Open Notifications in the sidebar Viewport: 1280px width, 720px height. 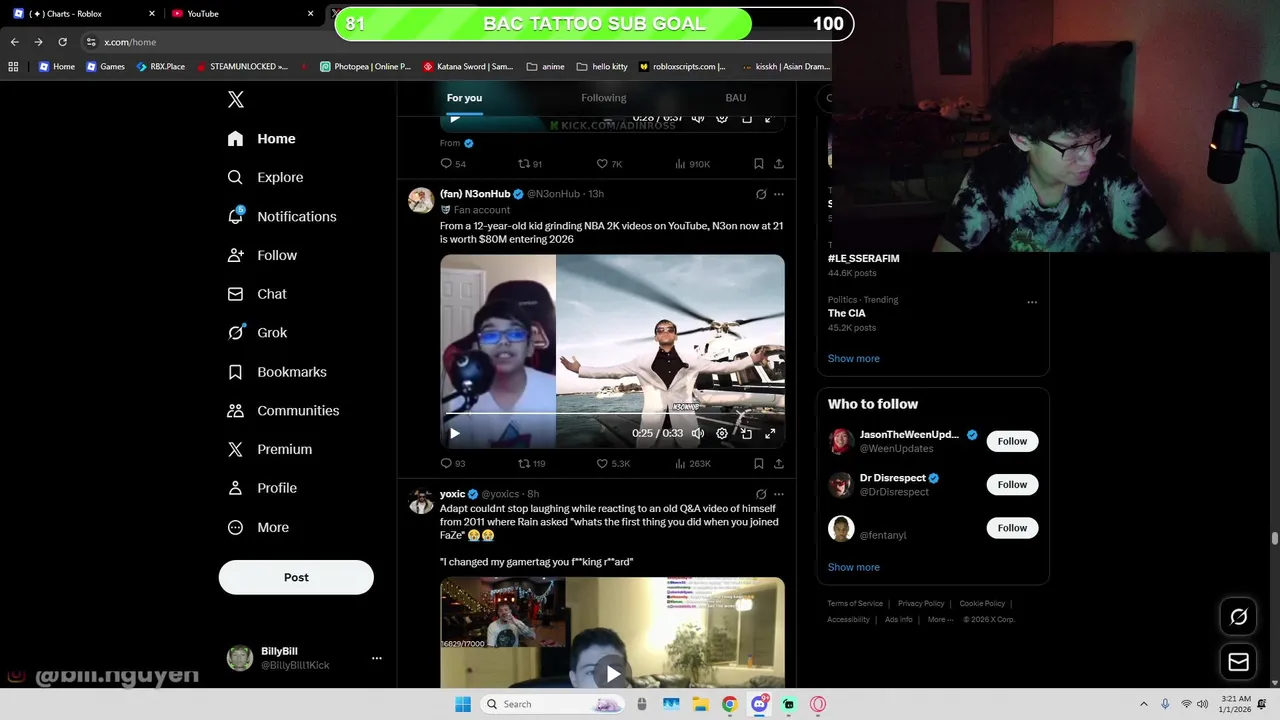tap(282, 216)
